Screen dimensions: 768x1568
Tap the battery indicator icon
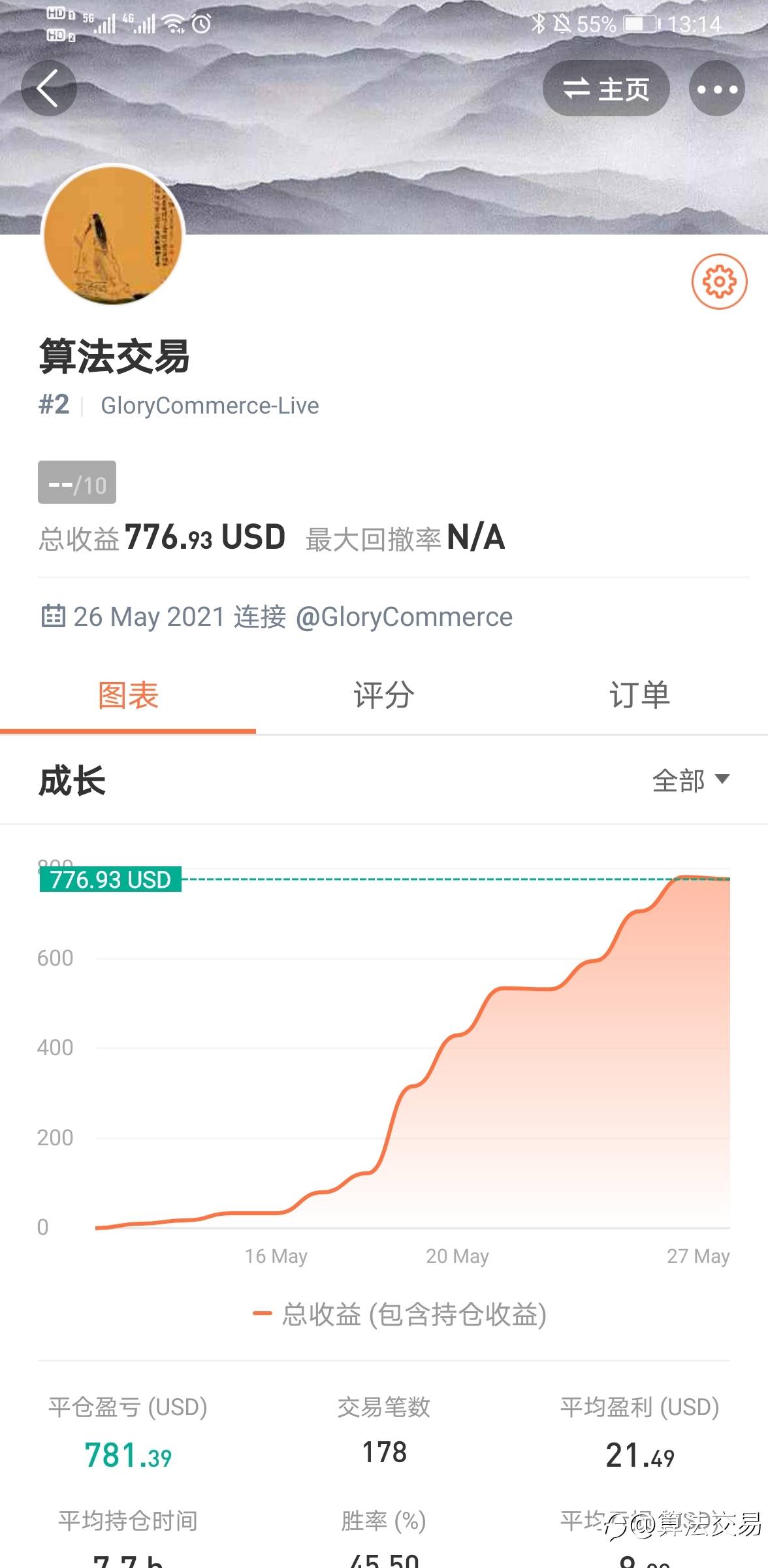[641, 24]
